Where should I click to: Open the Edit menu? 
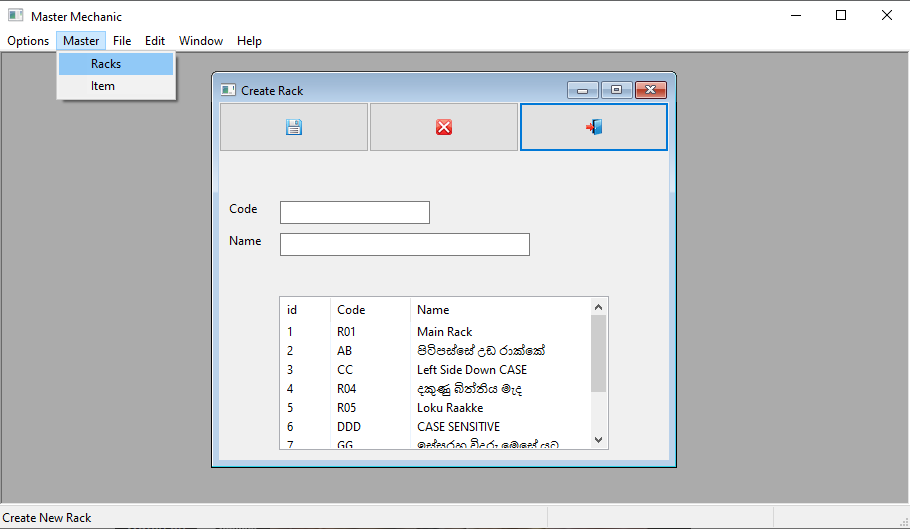click(x=155, y=41)
